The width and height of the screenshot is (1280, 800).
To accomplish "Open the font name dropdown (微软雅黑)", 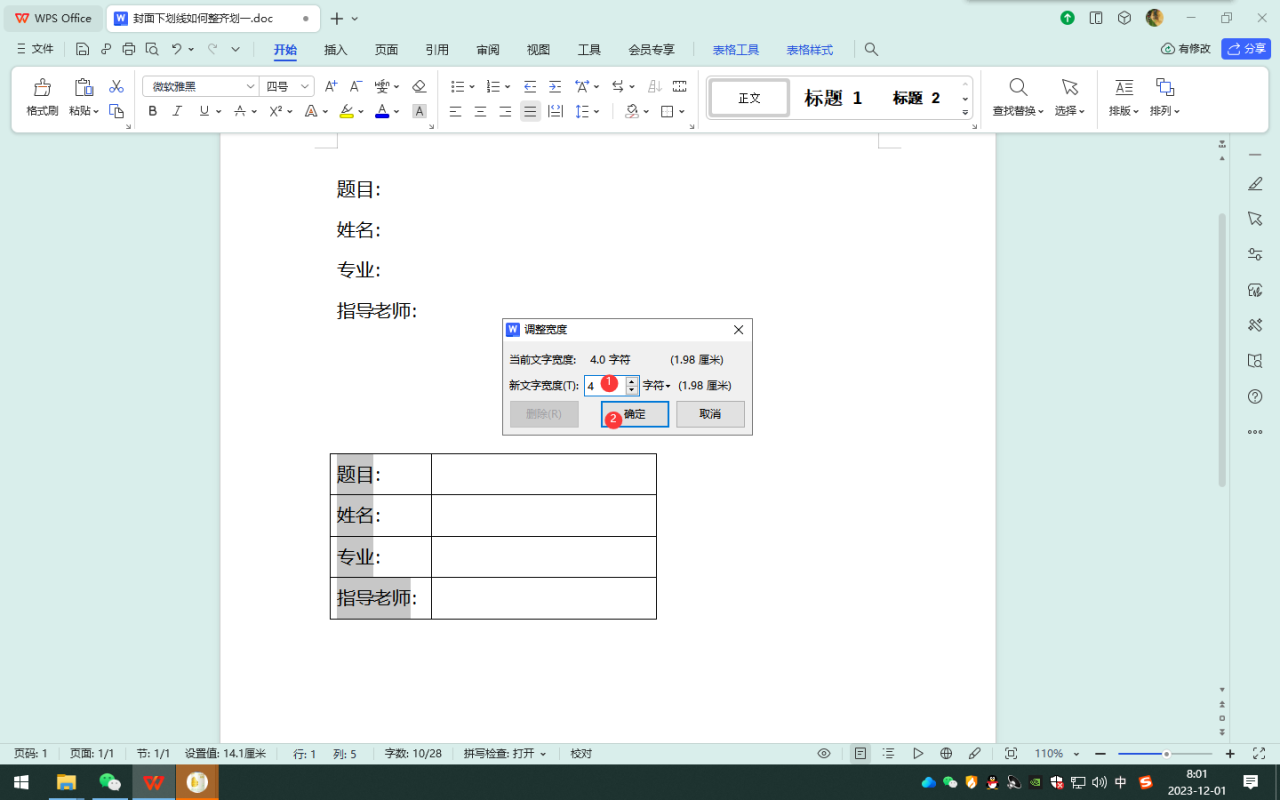I will click(x=250, y=87).
